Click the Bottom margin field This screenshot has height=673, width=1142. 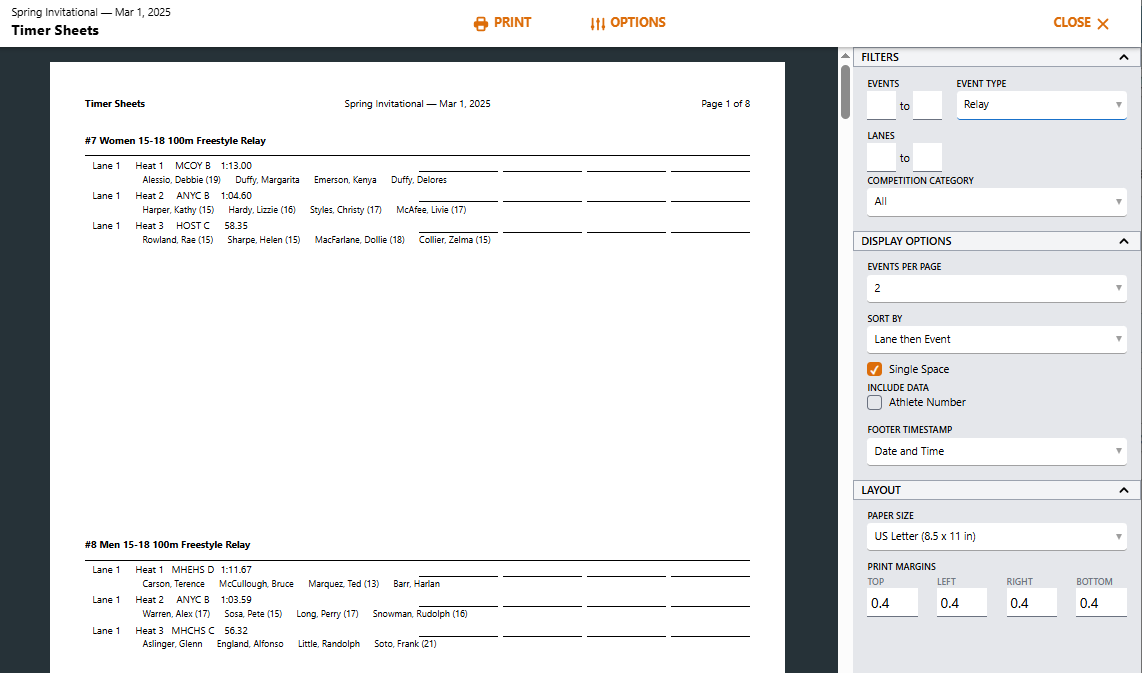point(1101,603)
